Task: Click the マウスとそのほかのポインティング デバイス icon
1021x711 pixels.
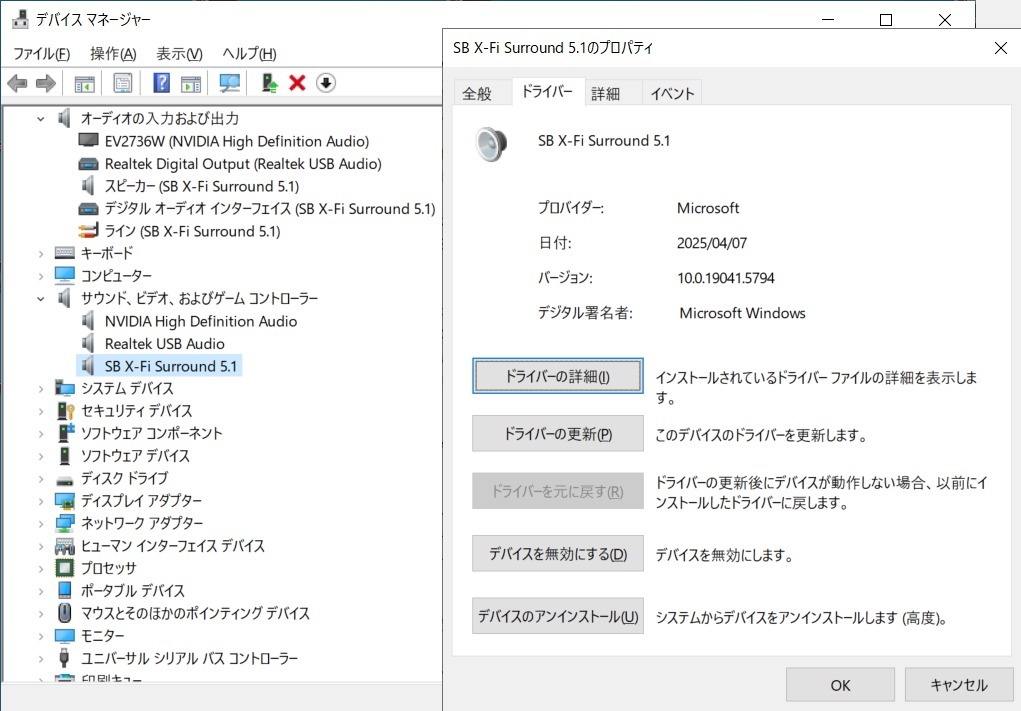Action: click(x=64, y=613)
